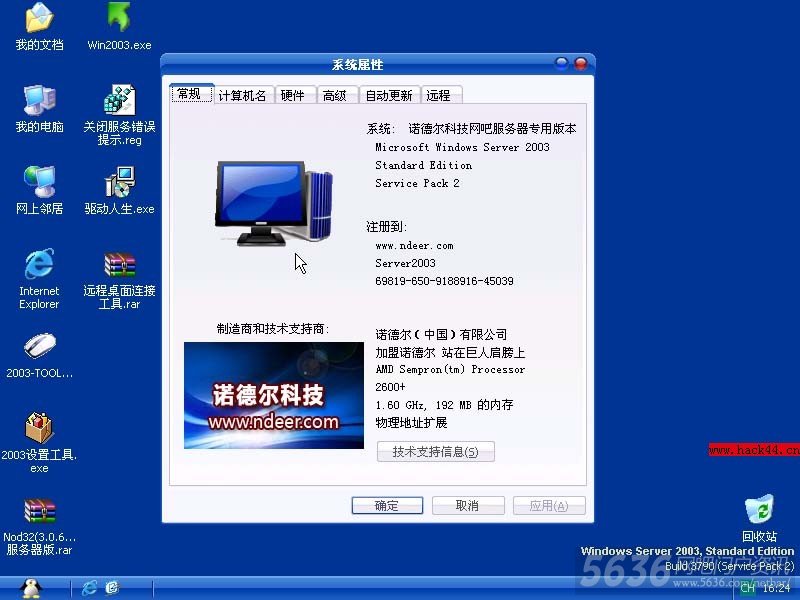Launch Internet Explorer from the quick launch bar
800x600 pixels.
coord(89,588)
